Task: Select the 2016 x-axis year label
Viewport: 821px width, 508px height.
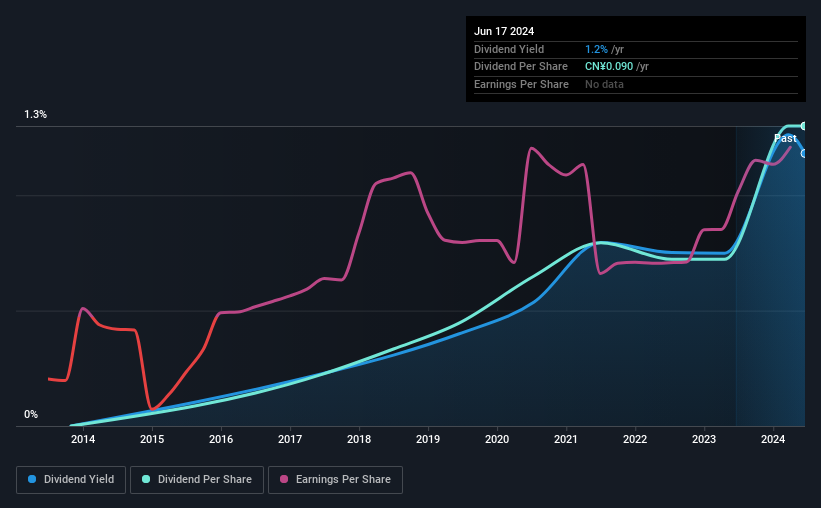Action: (221, 439)
